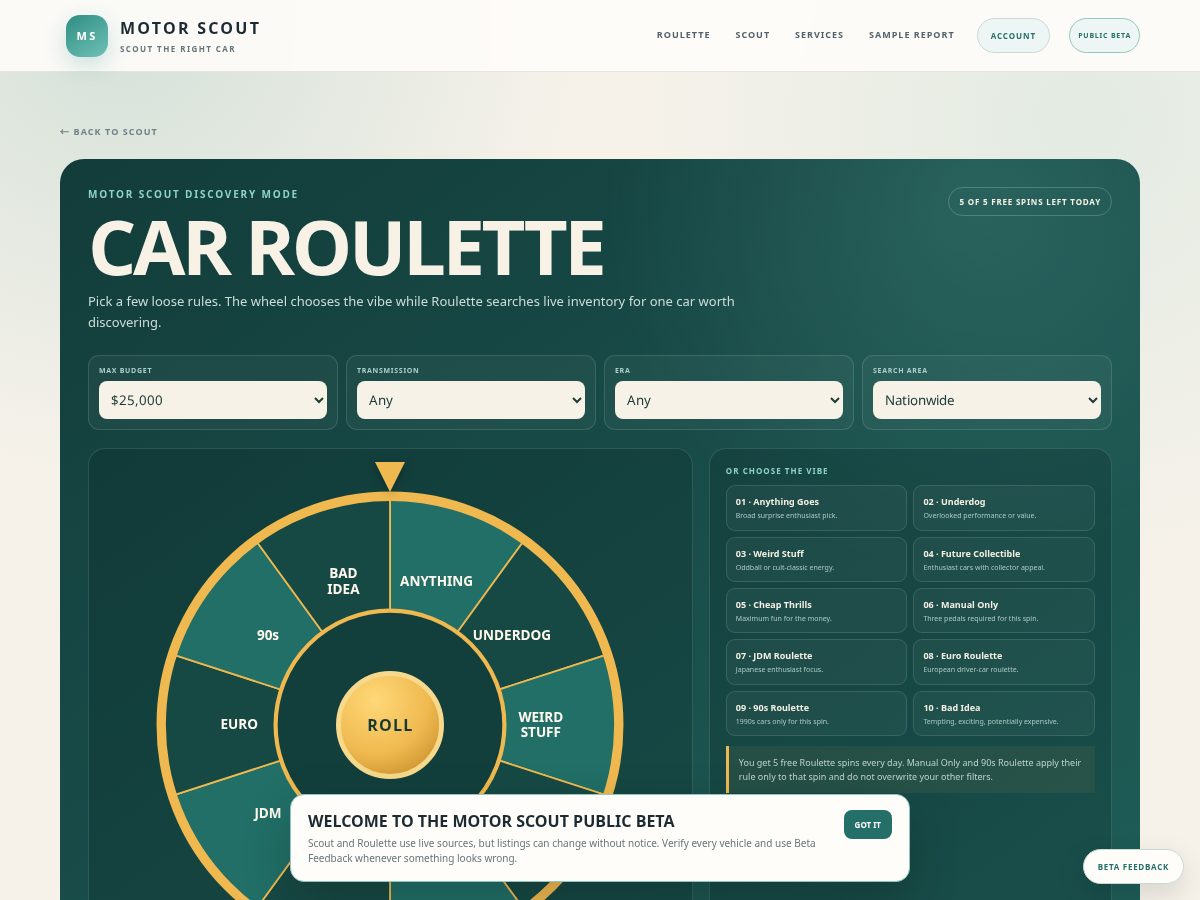Open the Beta Feedback button
1200x900 pixels.
pyautogui.click(x=1133, y=867)
